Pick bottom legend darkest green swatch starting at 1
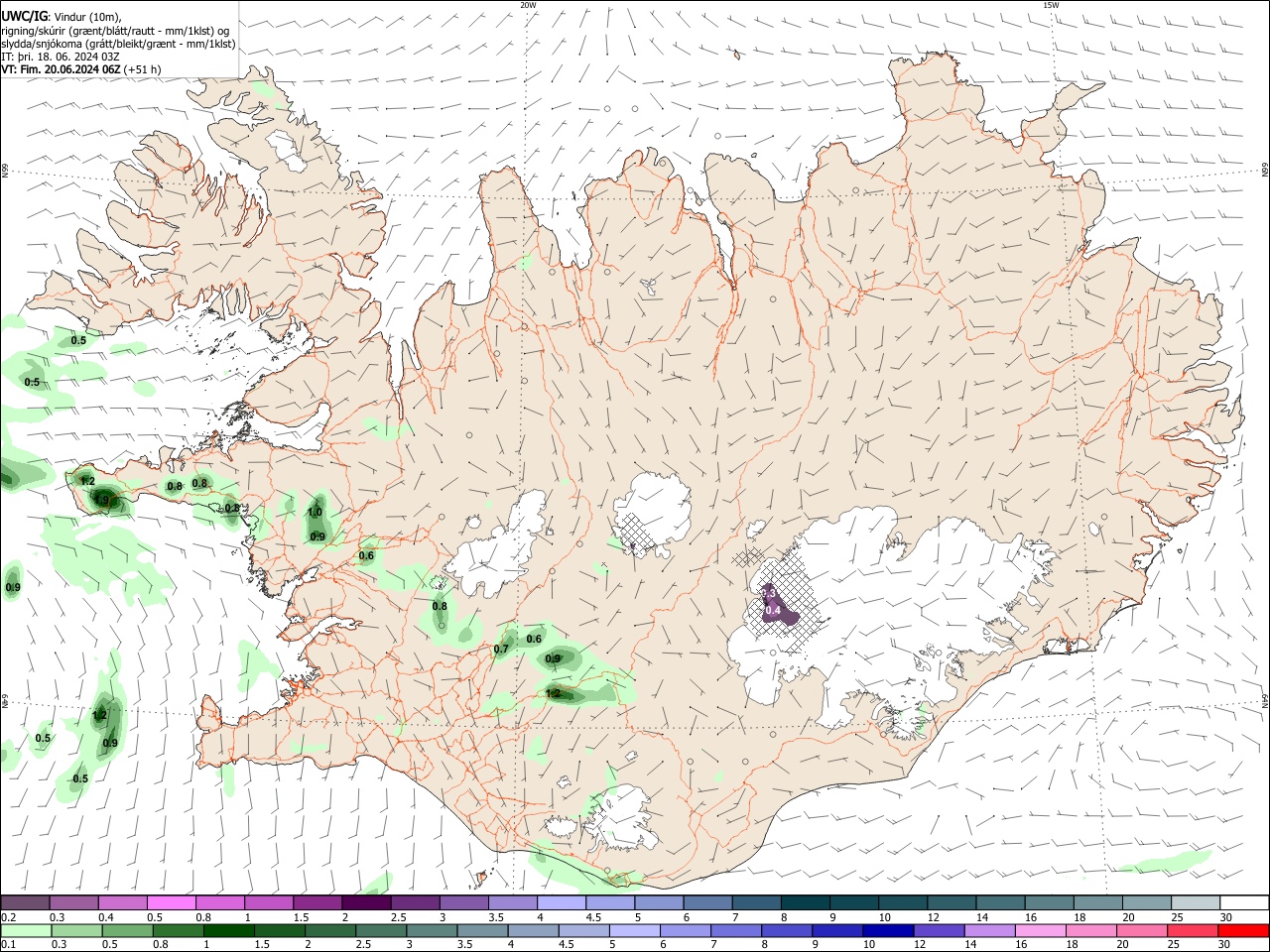 (x=228, y=931)
